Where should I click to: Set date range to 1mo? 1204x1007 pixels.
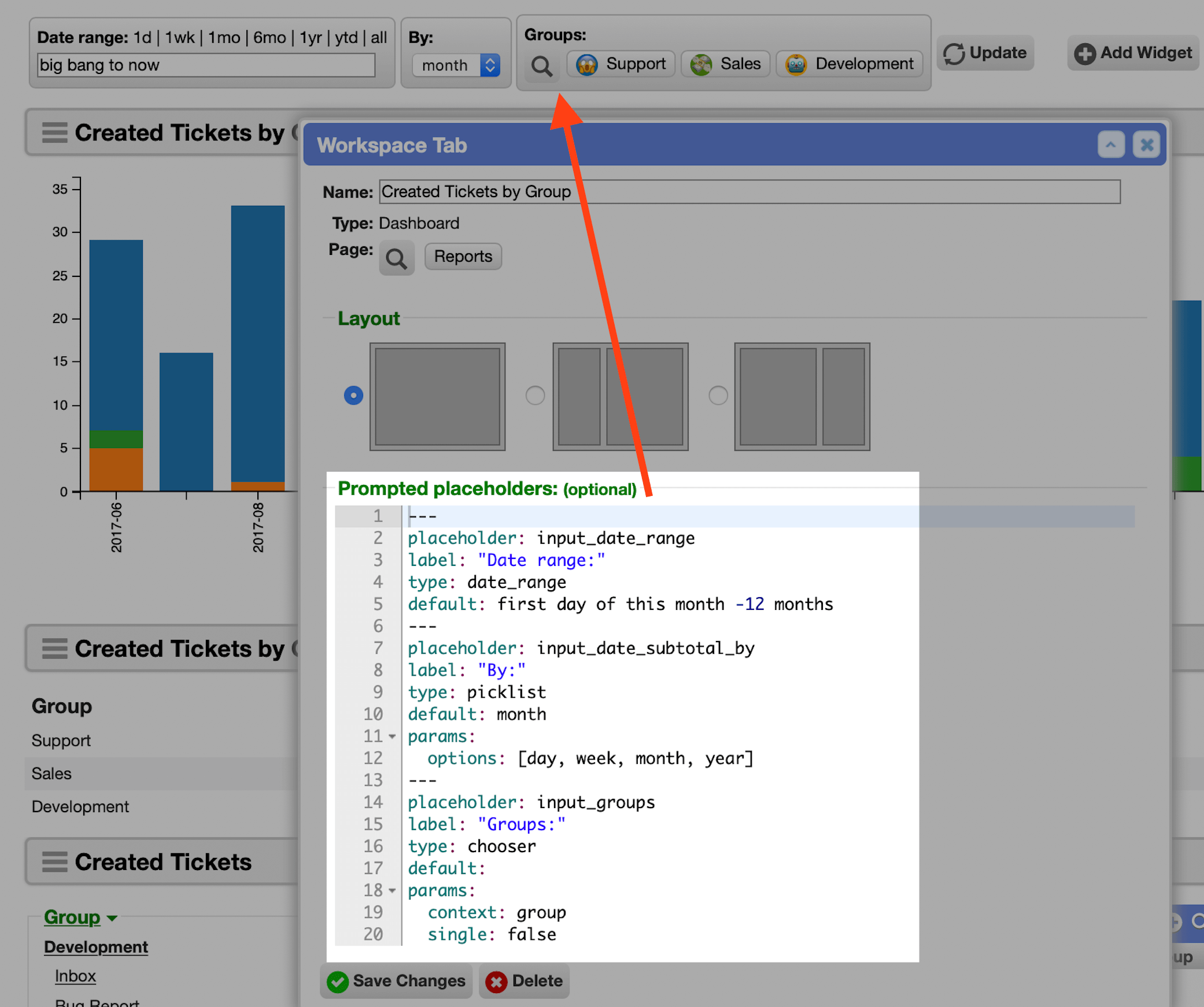pyautogui.click(x=224, y=38)
